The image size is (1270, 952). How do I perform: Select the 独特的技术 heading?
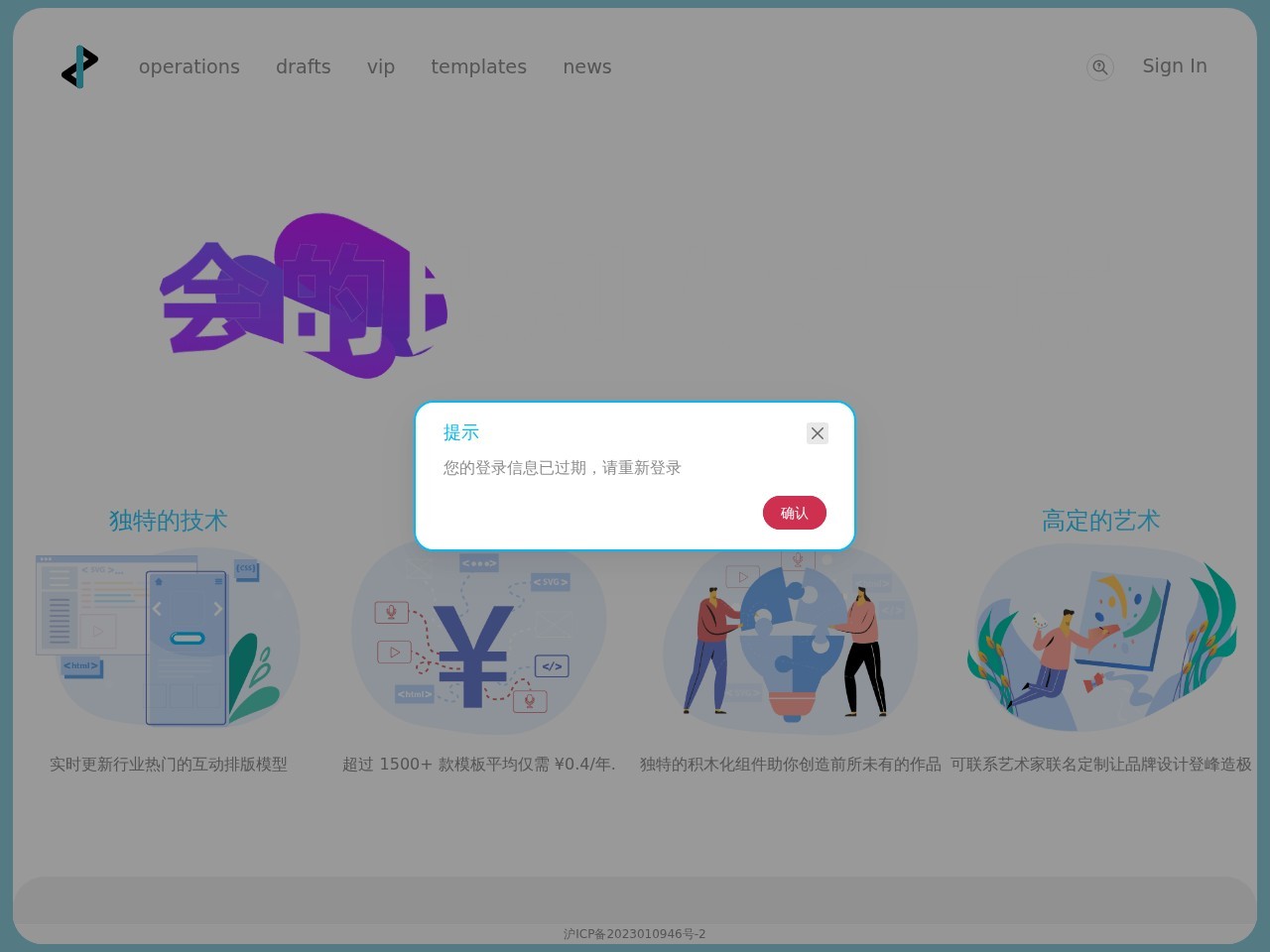tap(169, 521)
